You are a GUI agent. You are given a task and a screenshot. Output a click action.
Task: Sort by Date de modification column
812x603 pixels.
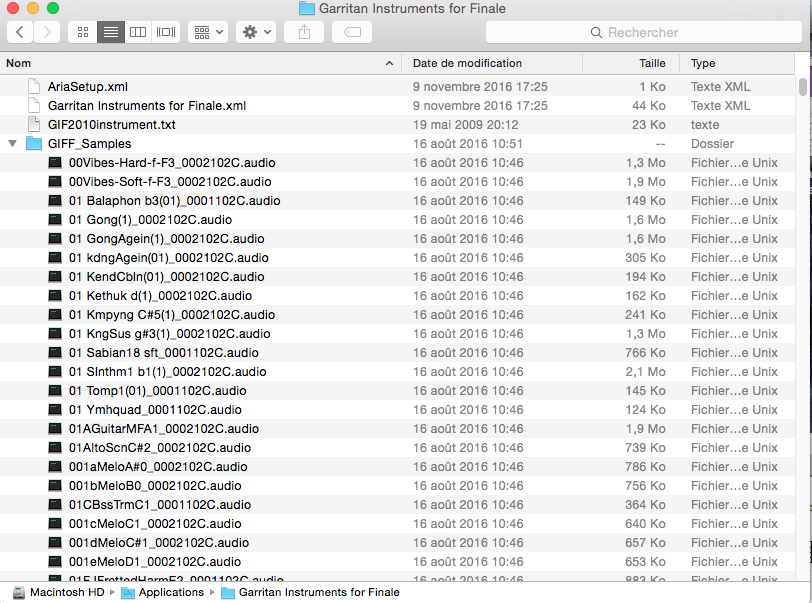[467, 63]
